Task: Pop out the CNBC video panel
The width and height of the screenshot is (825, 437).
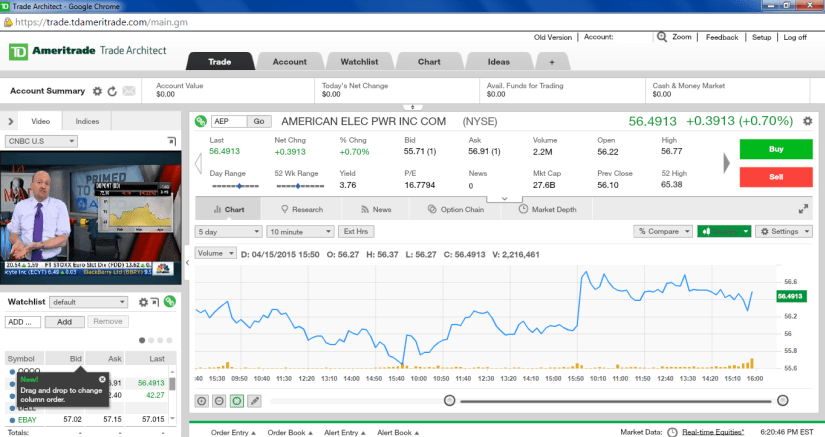Action: [172, 141]
